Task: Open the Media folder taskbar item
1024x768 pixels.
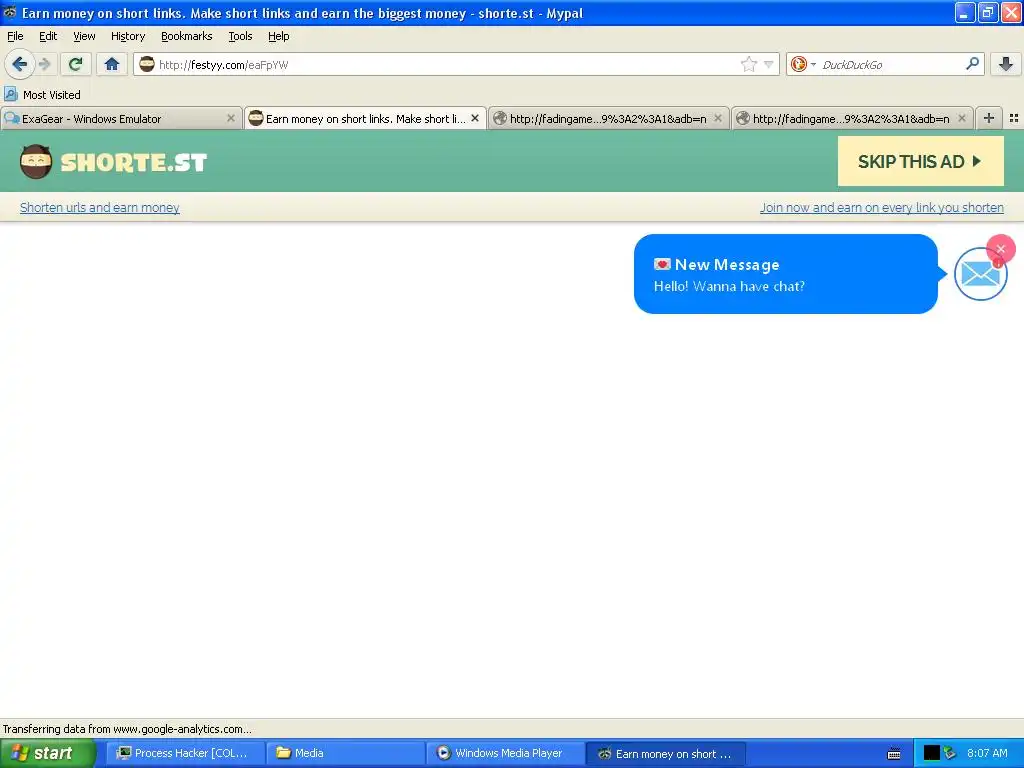Action: (346, 754)
